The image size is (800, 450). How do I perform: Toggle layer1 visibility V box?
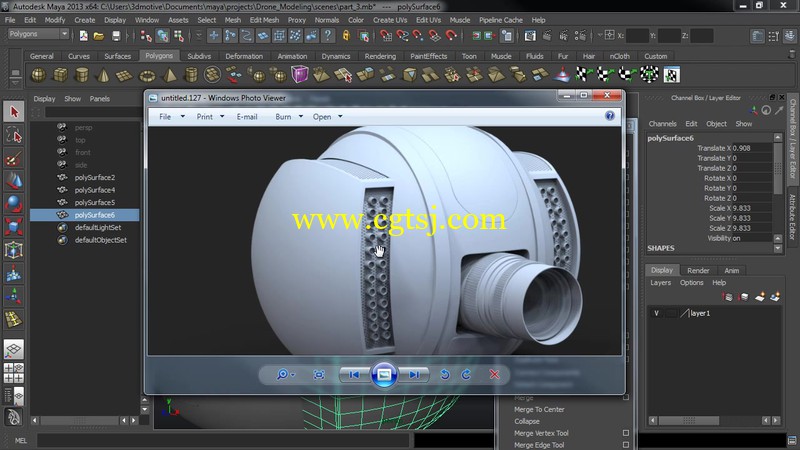coord(656,313)
